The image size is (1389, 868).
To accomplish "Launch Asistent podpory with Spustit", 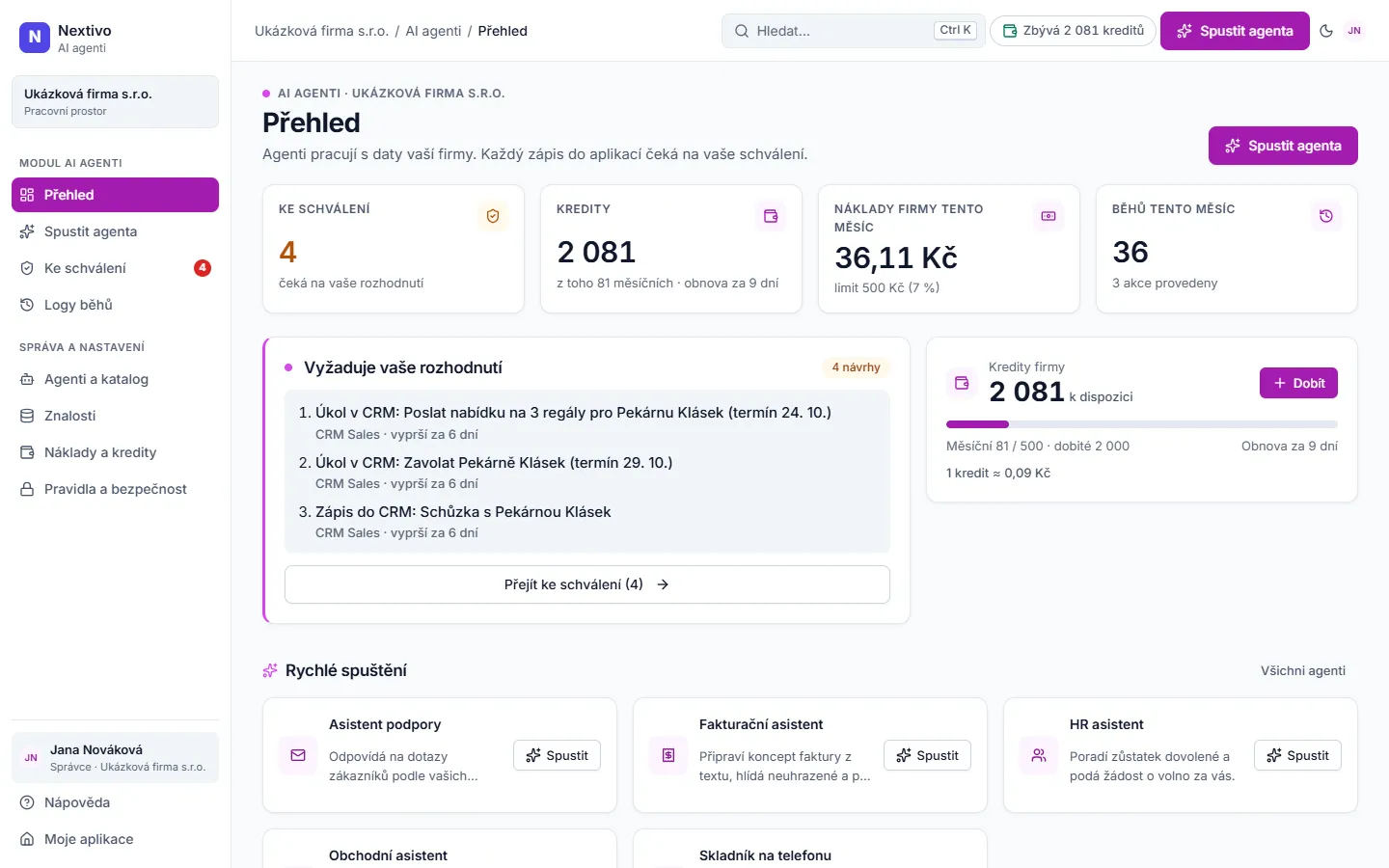I will [x=557, y=755].
